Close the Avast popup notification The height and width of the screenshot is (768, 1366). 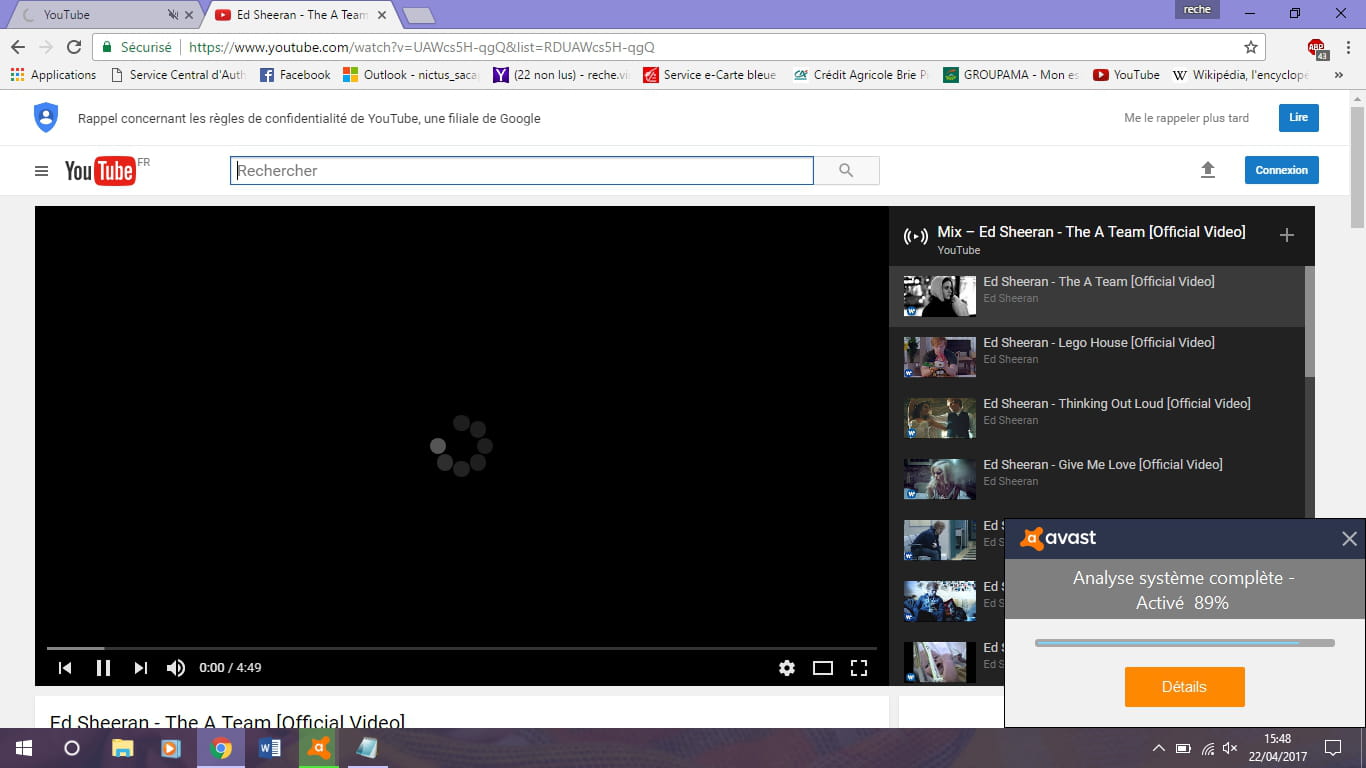(x=1349, y=539)
